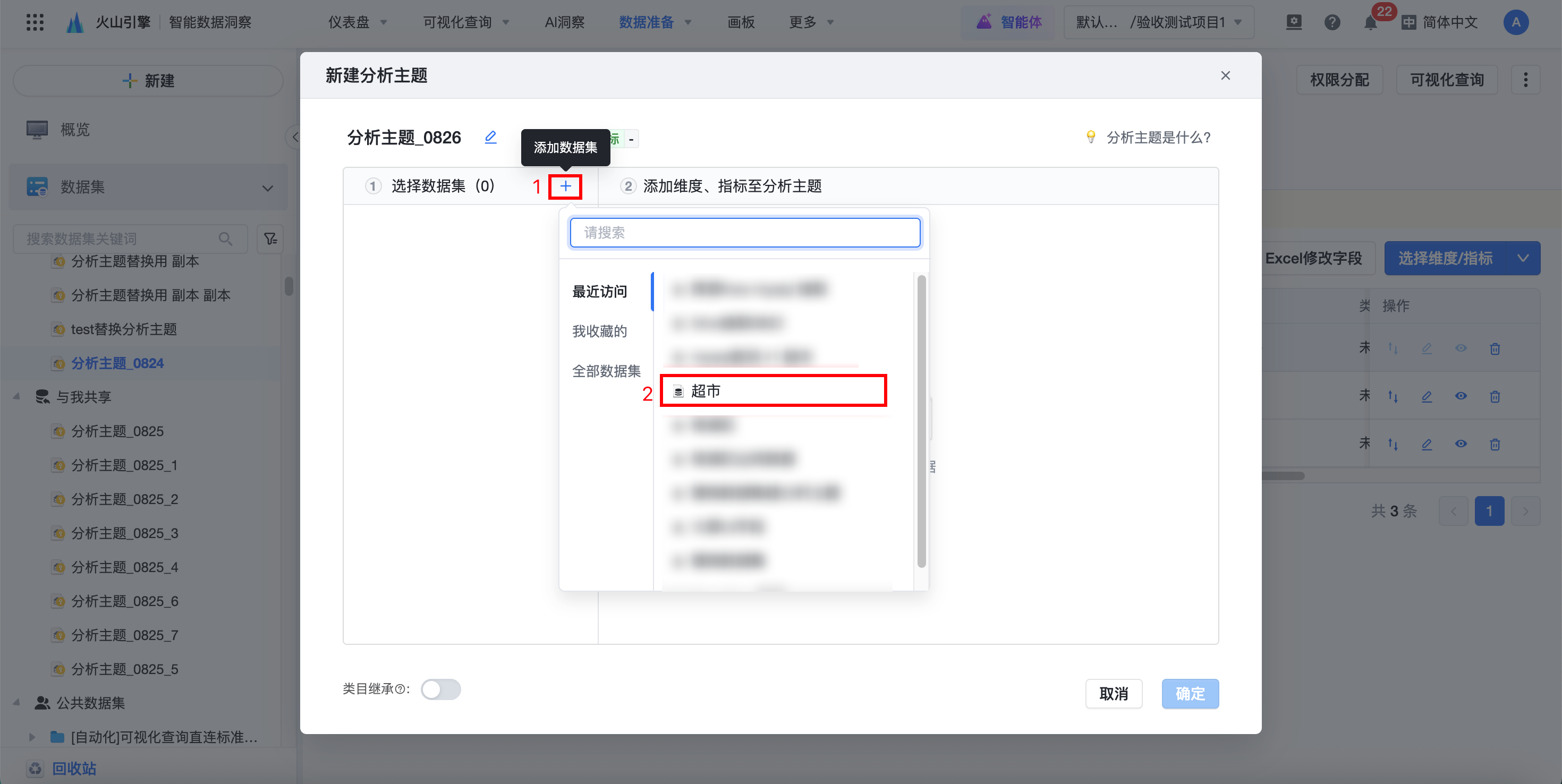Switch to 我收藏的 tab
This screenshot has height=784, width=1562.
(599, 331)
